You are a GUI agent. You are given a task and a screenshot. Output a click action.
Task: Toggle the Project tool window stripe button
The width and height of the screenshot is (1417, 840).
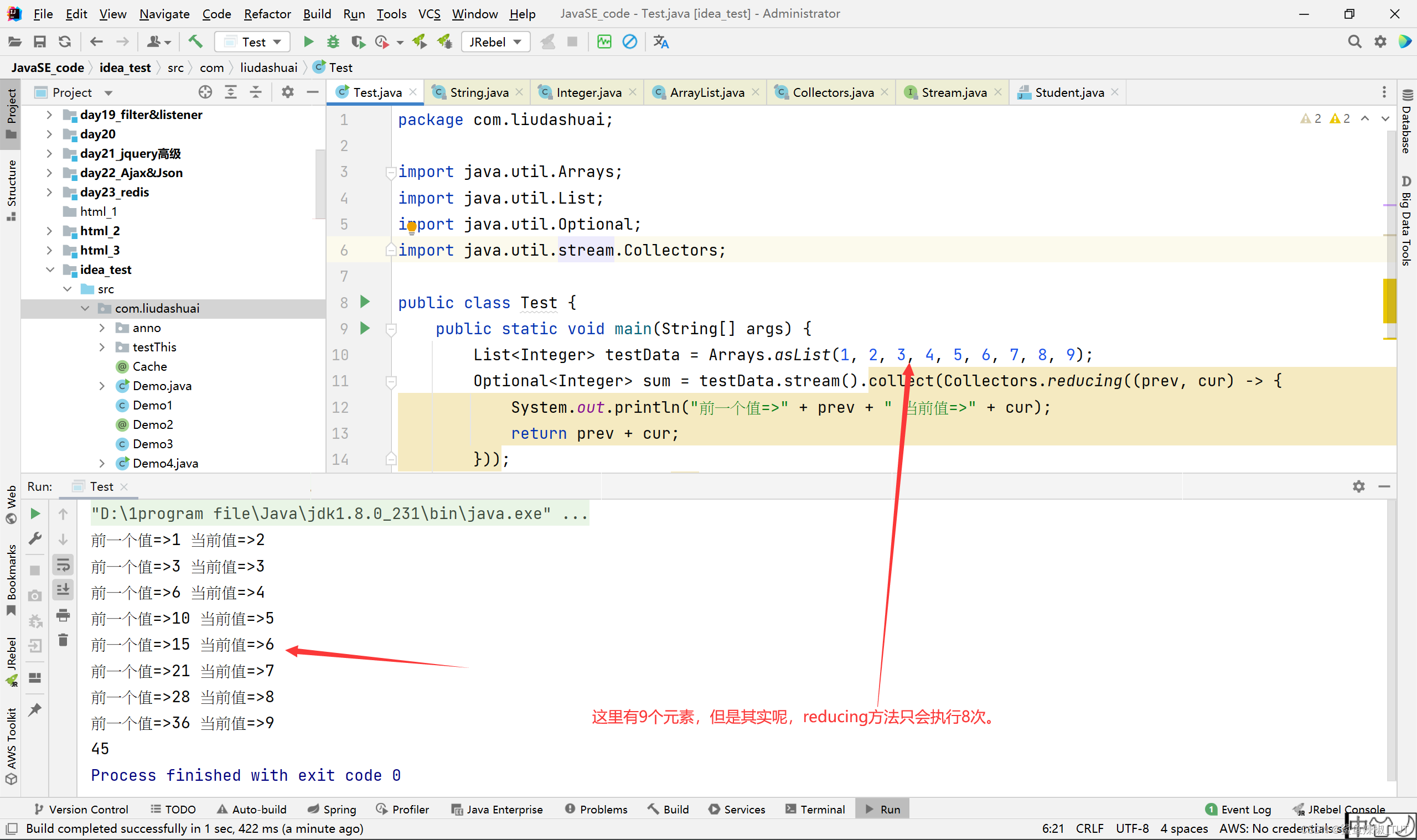click(11, 115)
